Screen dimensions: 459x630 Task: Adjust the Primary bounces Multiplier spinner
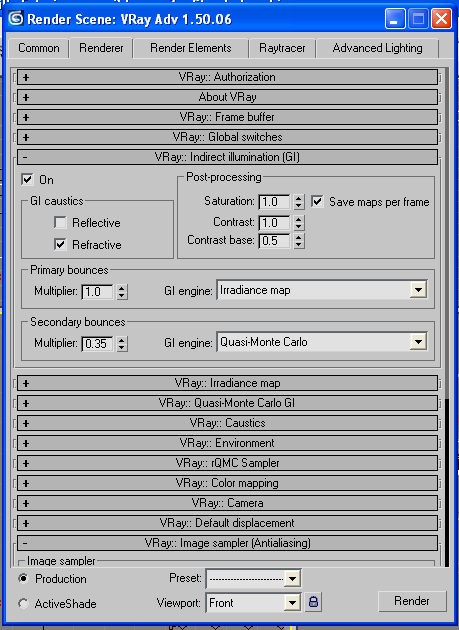click(x=122, y=292)
